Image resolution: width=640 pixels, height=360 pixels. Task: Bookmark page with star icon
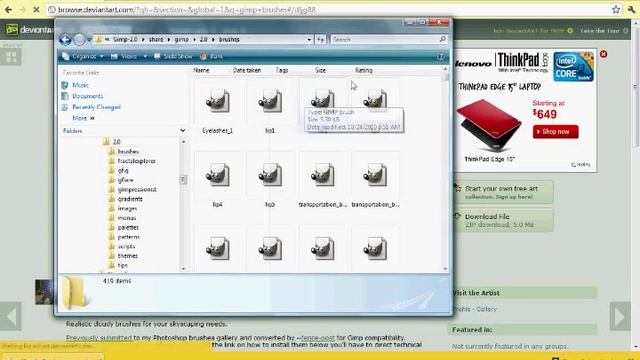[x=616, y=9]
